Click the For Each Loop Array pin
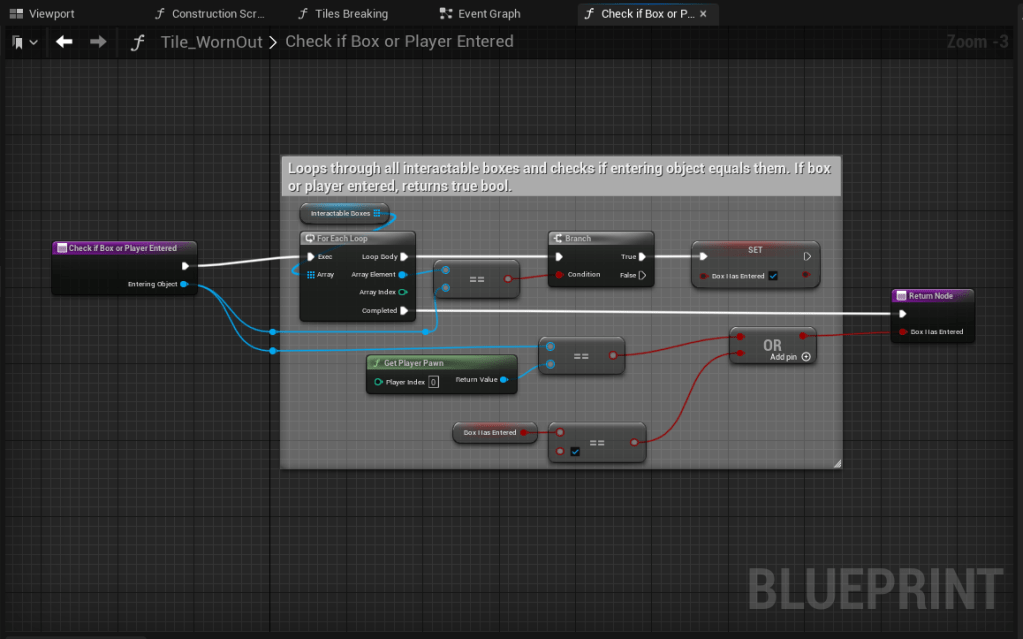 coord(311,275)
